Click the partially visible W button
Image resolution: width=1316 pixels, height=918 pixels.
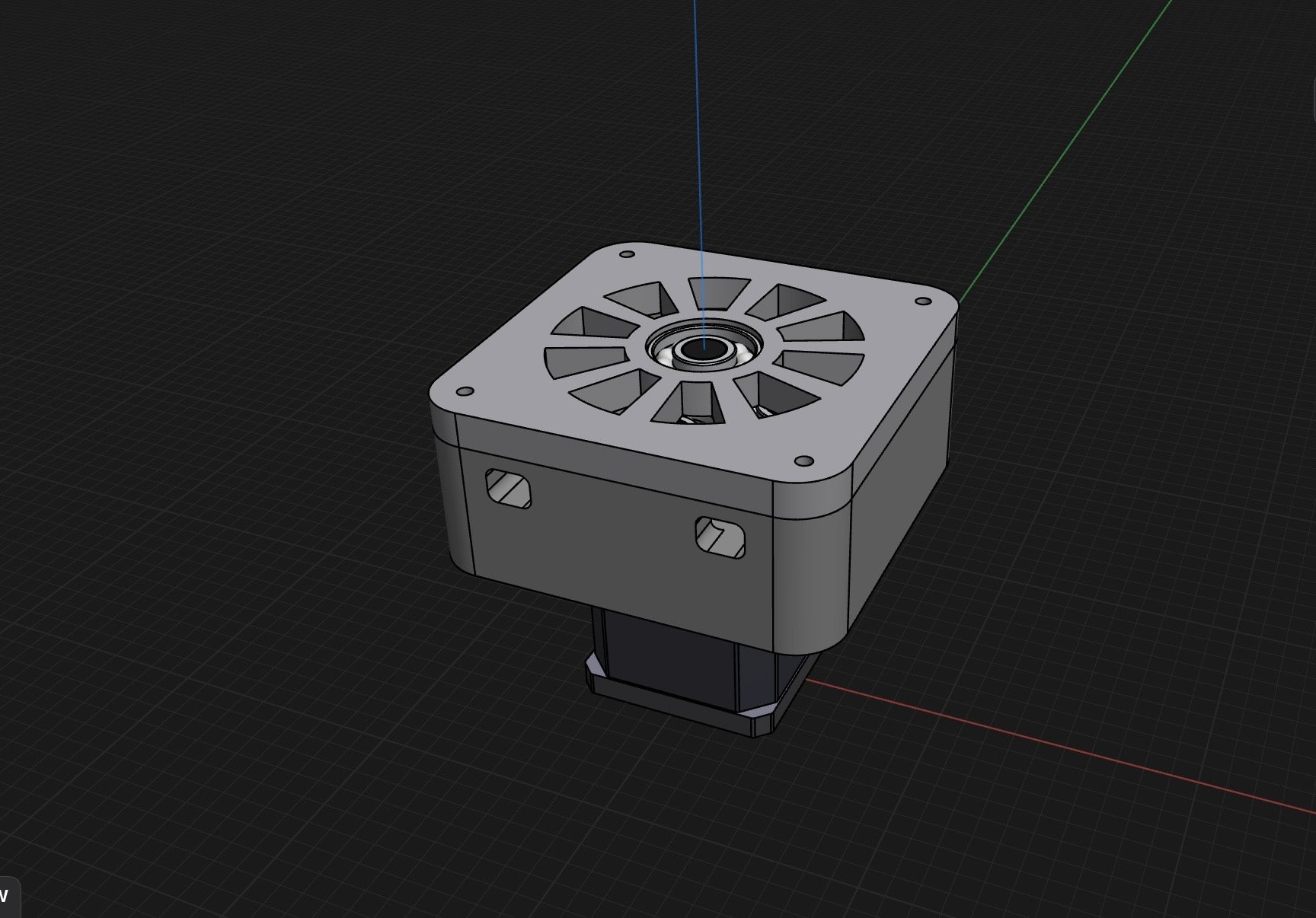(8, 897)
